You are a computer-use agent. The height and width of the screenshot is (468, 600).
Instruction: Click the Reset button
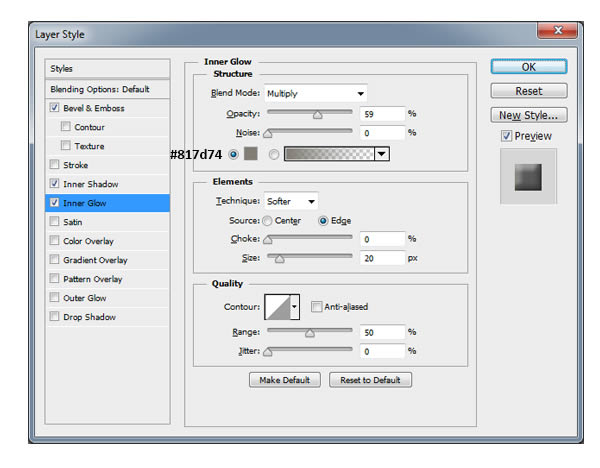528,91
